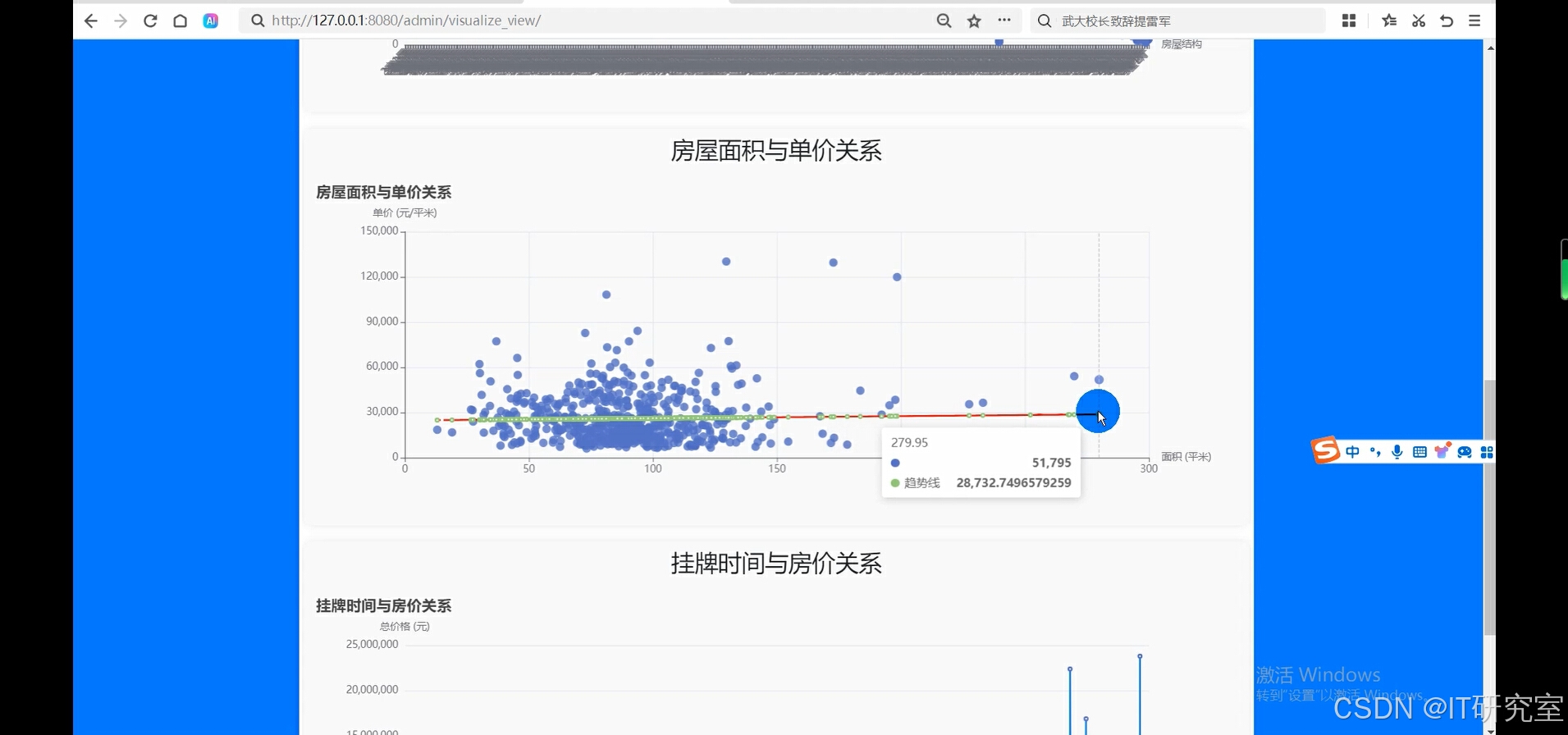Click the Sogou input S logo icon
This screenshot has width=1568, height=735.
(1325, 450)
